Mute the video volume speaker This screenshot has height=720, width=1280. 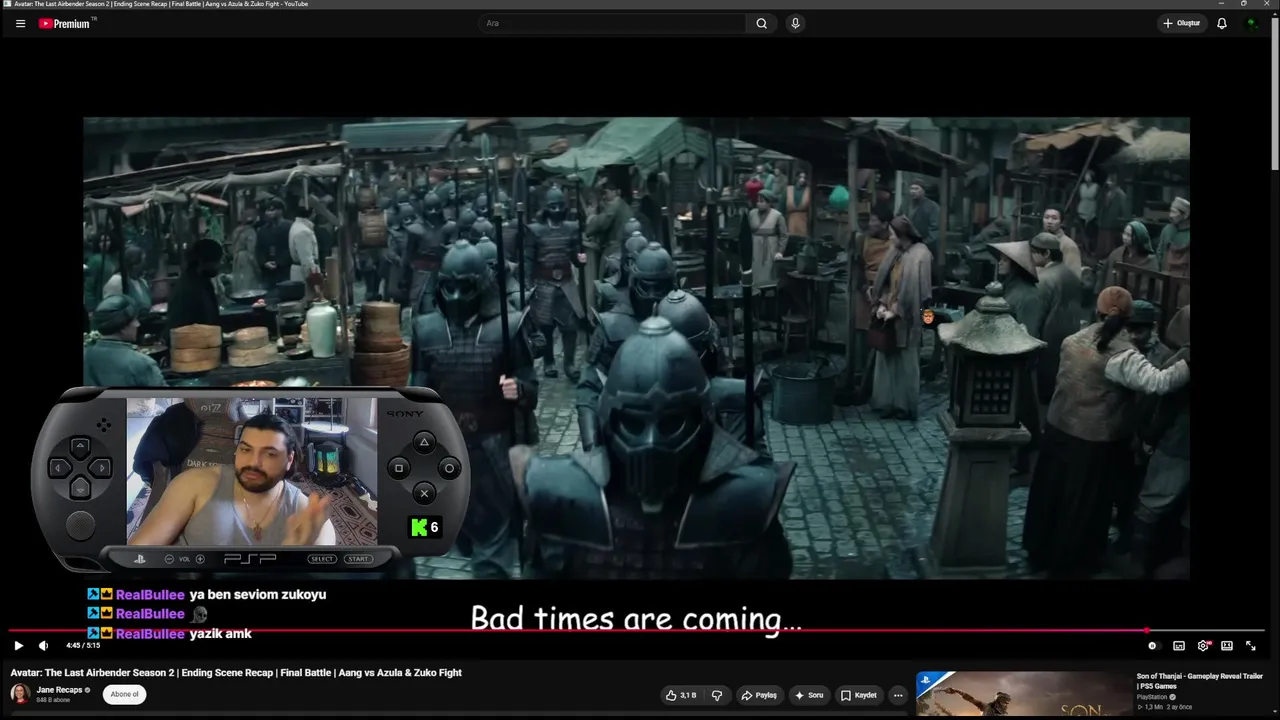click(x=43, y=646)
